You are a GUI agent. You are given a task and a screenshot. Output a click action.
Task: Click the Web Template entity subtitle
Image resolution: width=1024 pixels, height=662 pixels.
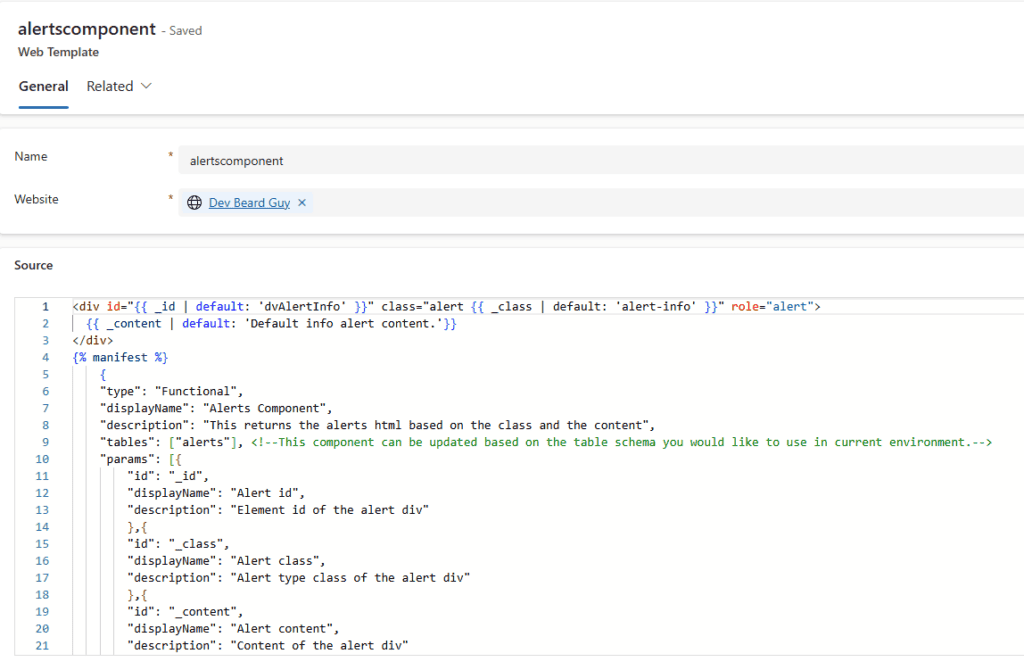(58, 52)
